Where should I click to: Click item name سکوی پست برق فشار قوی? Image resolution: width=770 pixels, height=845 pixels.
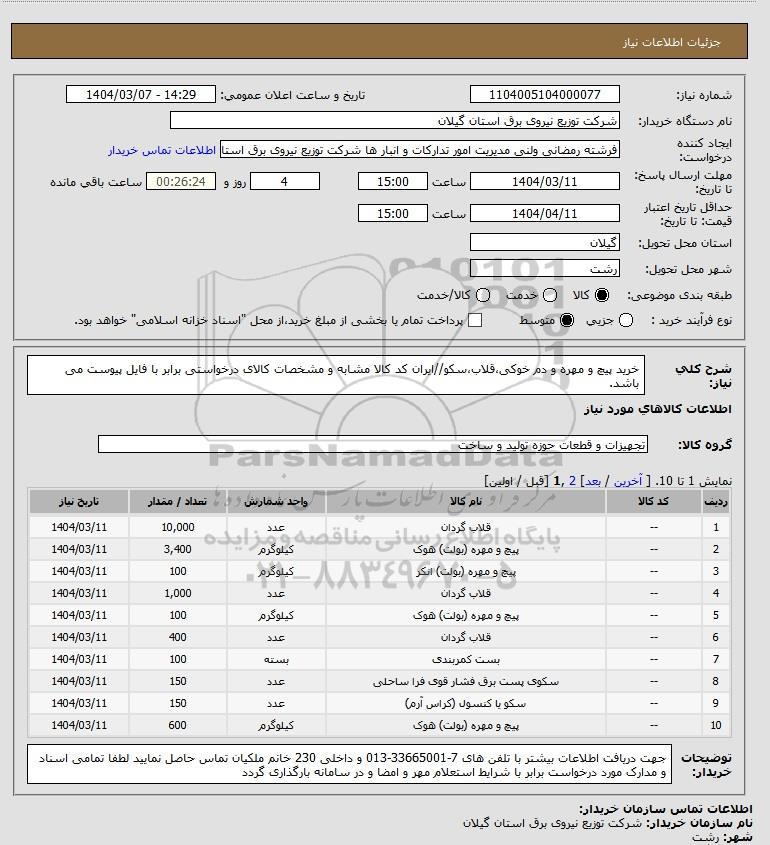466,681
